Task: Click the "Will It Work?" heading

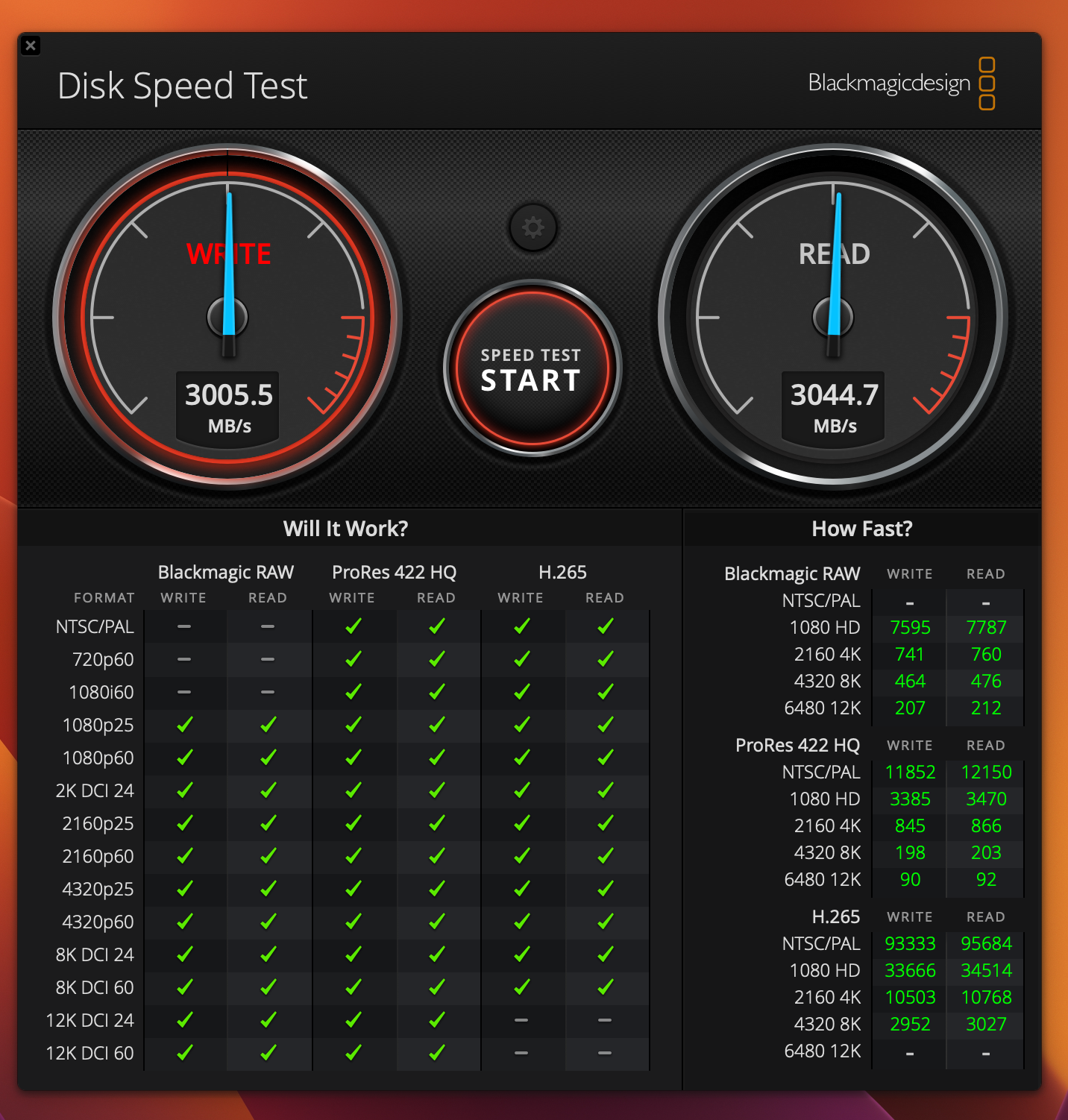Action: (x=346, y=529)
